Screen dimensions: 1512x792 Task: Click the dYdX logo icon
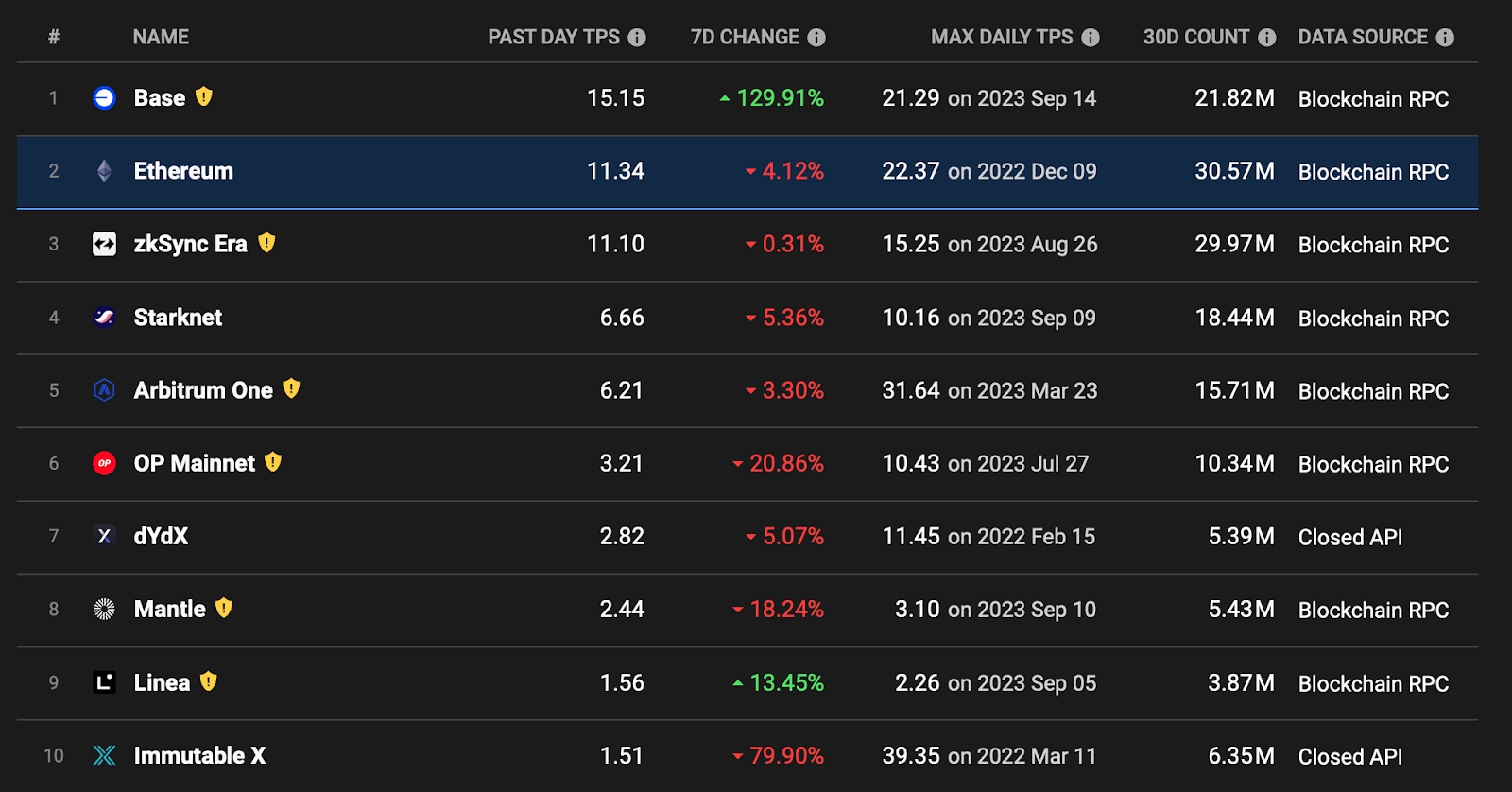click(104, 536)
